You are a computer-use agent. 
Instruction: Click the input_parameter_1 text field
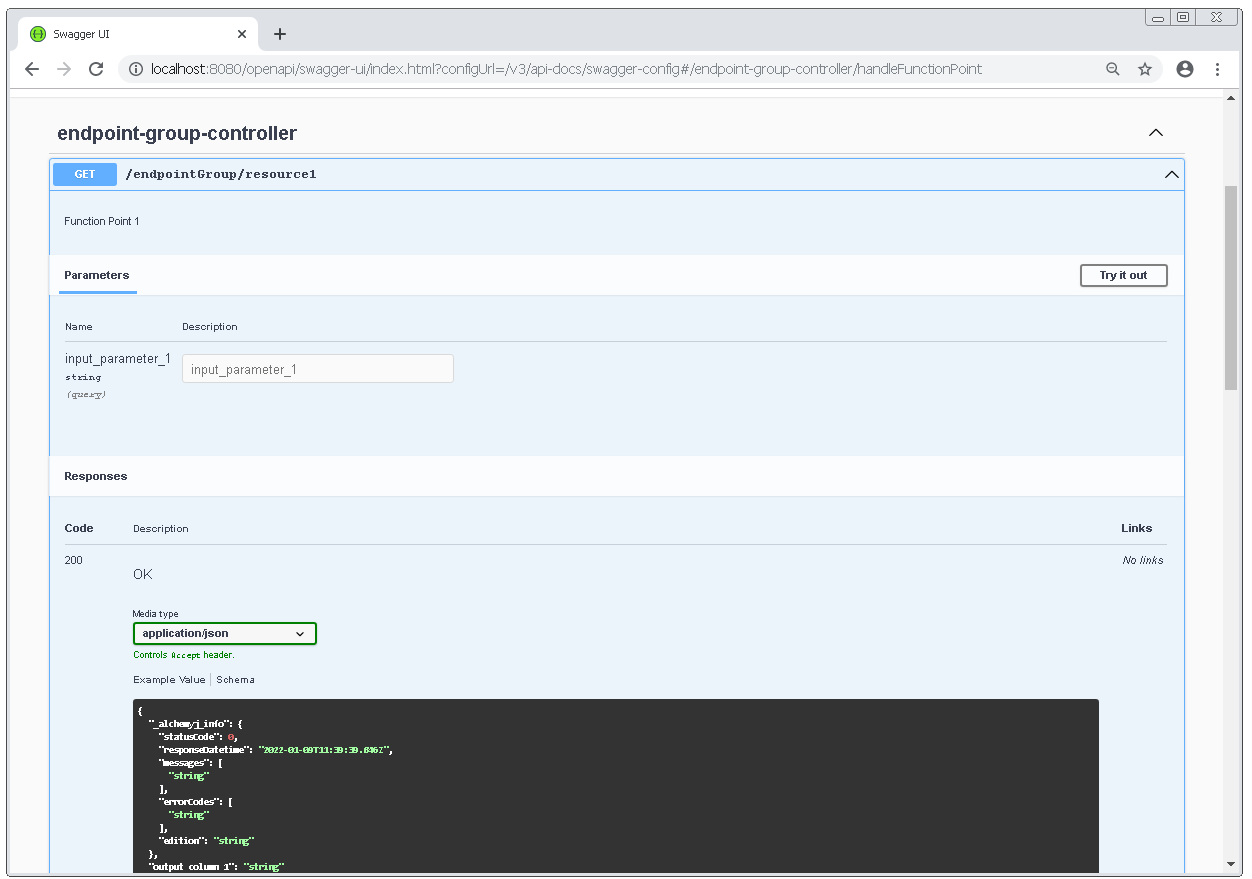[317, 369]
